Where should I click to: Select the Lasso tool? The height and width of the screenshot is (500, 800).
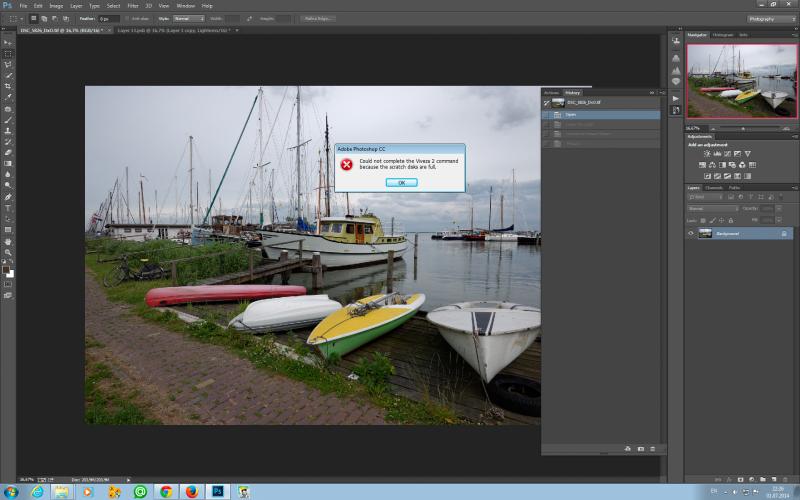(x=8, y=65)
